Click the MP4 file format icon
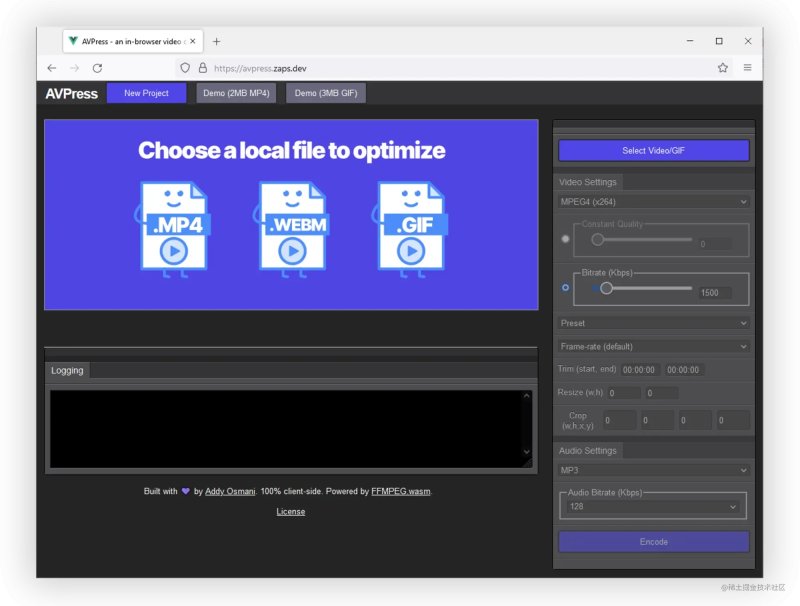 coord(173,229)
